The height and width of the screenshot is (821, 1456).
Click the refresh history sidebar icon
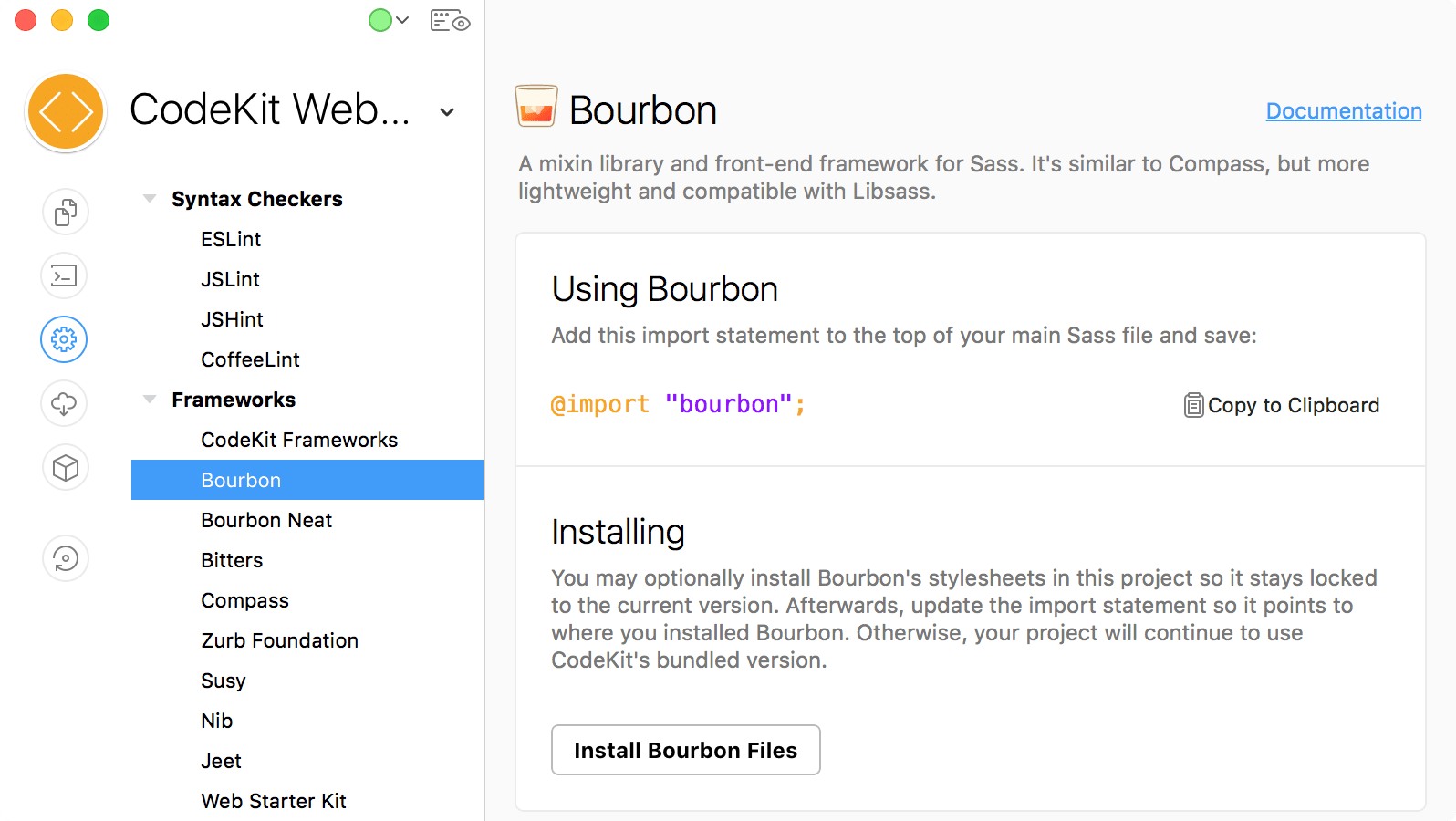(65, 558)
